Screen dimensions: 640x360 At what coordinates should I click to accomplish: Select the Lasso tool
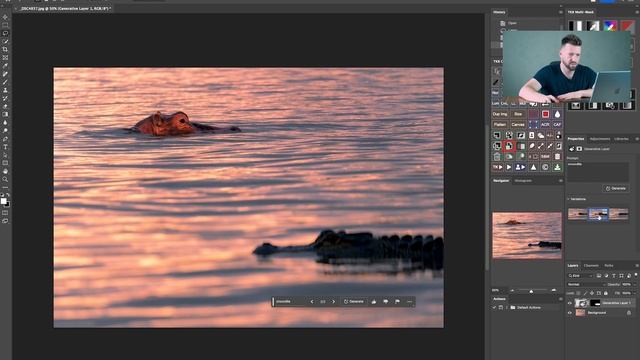point(5,33)
